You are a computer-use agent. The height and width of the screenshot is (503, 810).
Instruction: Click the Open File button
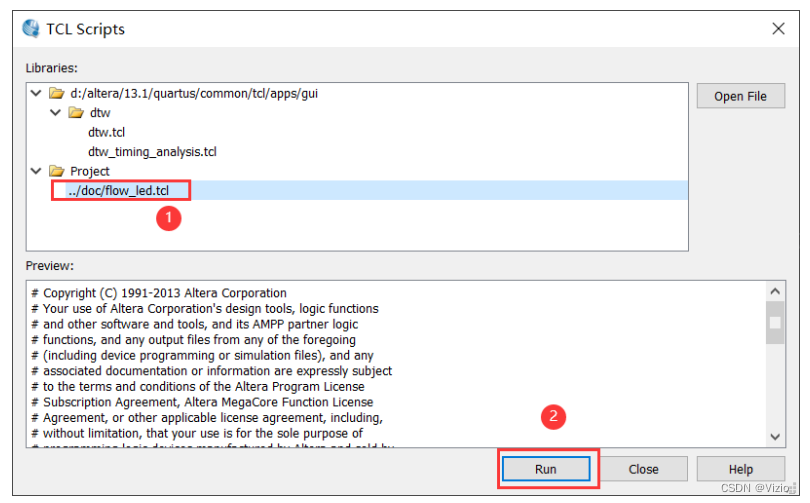pos(740,96)
